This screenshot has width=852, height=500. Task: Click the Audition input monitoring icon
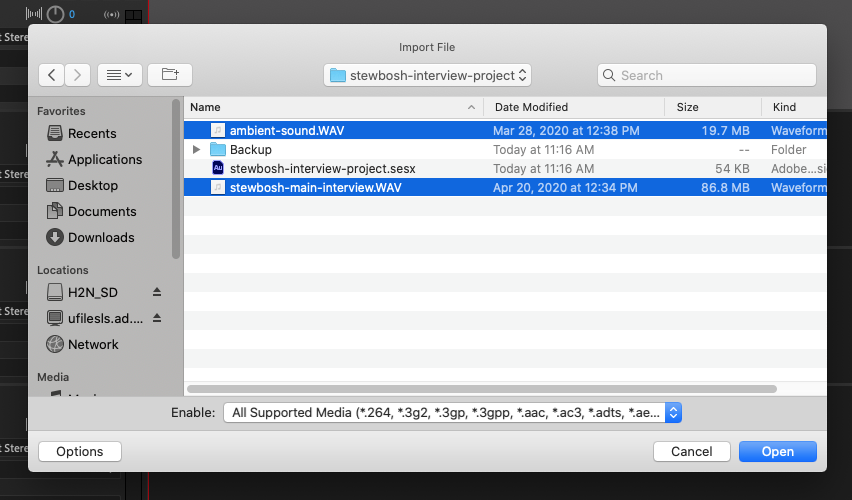111,14
